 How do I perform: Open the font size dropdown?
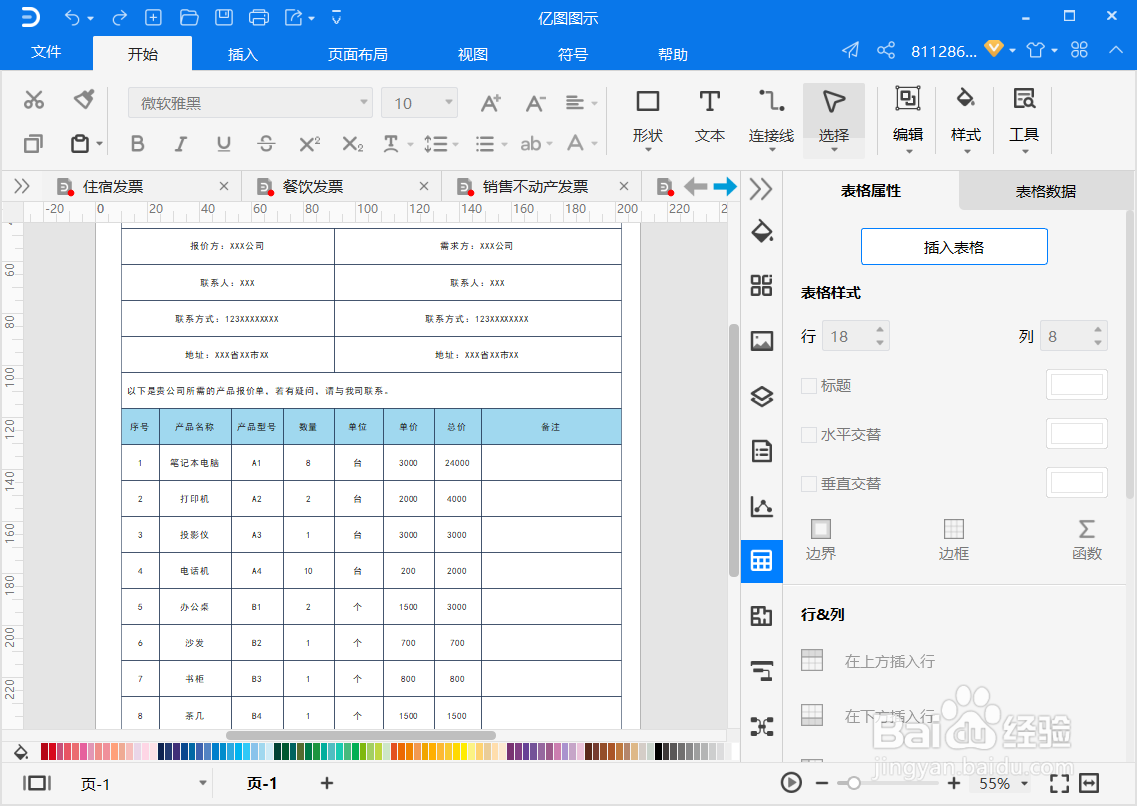click(x=420, y=103)
